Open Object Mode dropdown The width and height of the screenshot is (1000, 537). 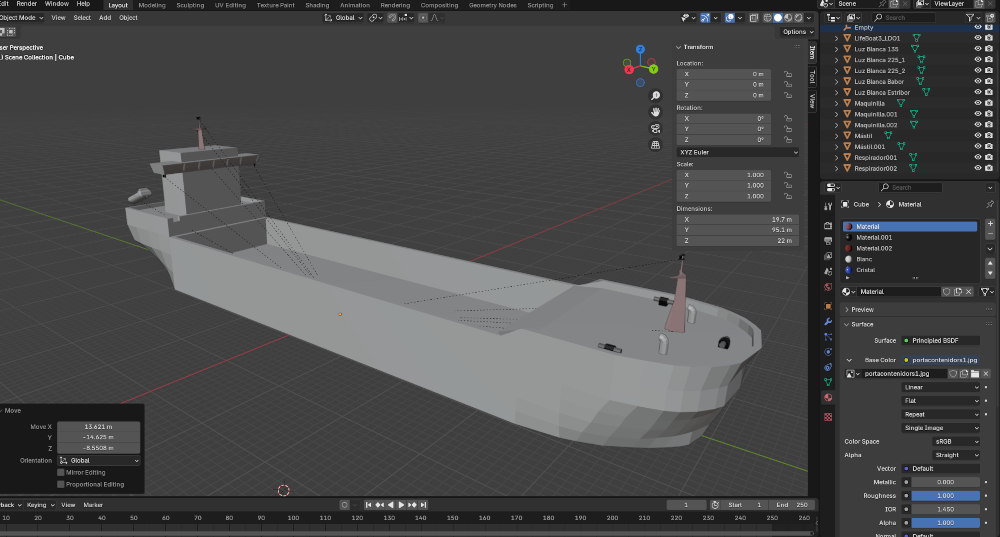click(x=21, y=18)
